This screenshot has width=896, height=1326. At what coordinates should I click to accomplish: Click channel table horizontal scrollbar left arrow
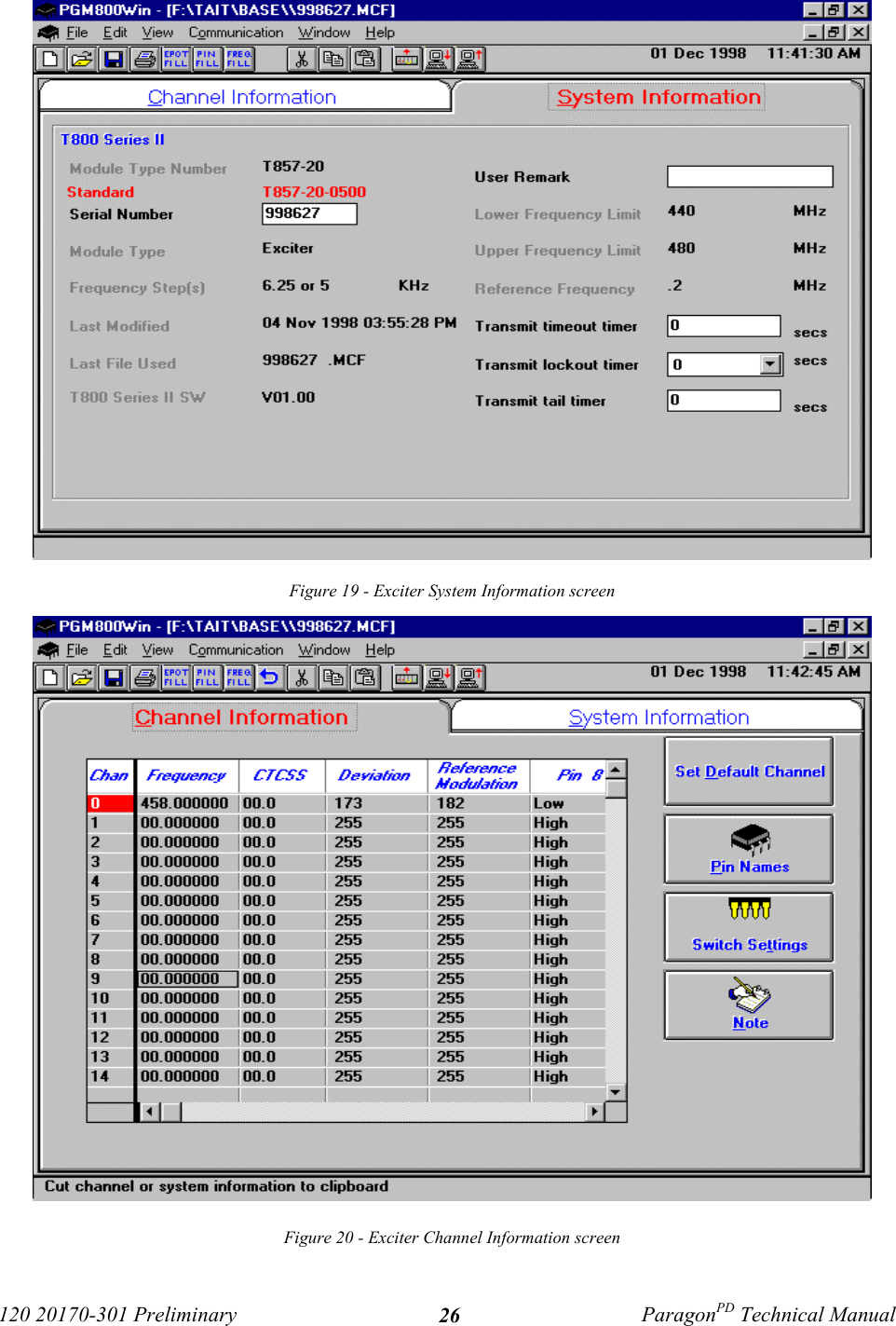tap(149, 1112)
